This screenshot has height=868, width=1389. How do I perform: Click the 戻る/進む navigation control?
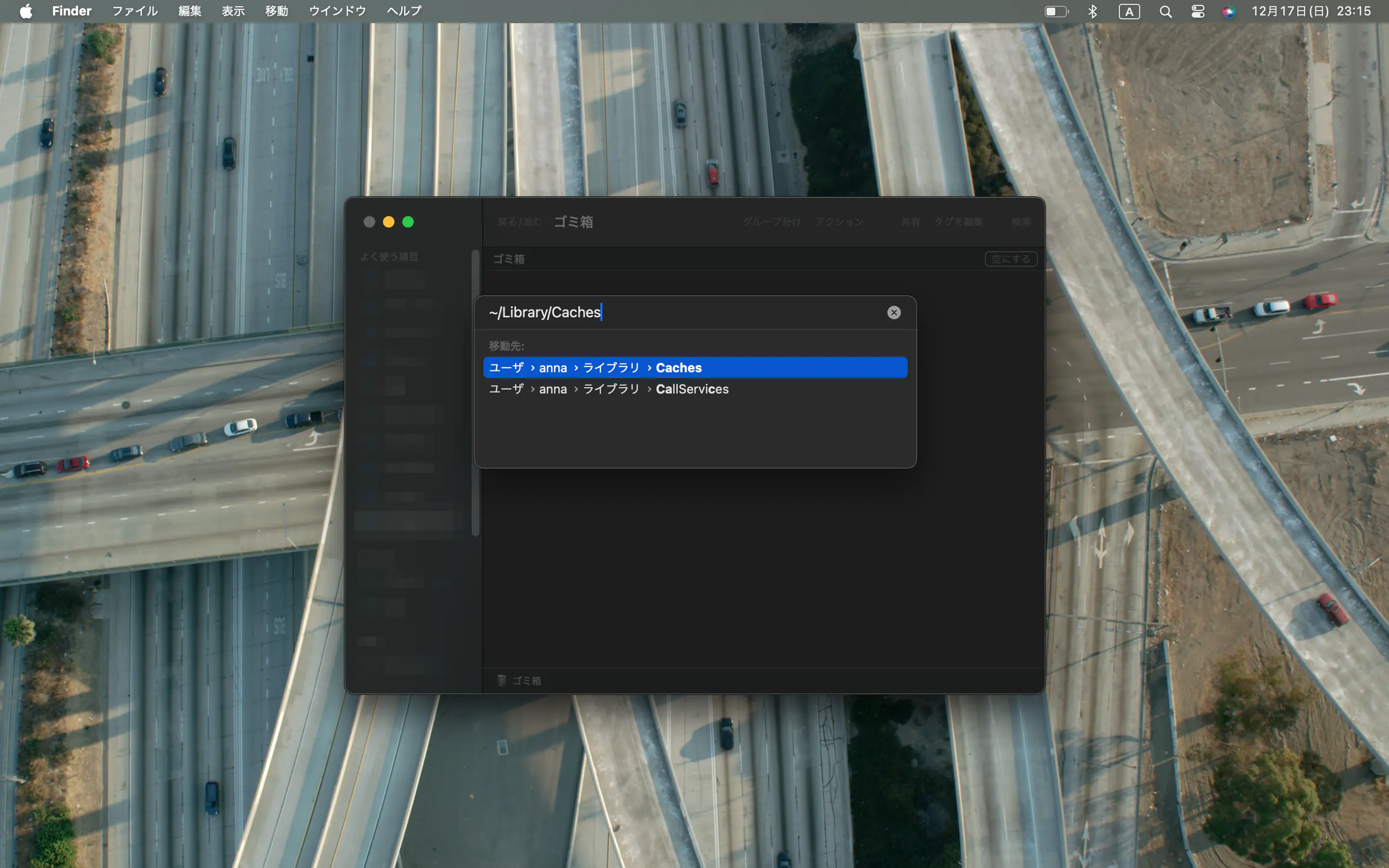[x=519, y=222]
